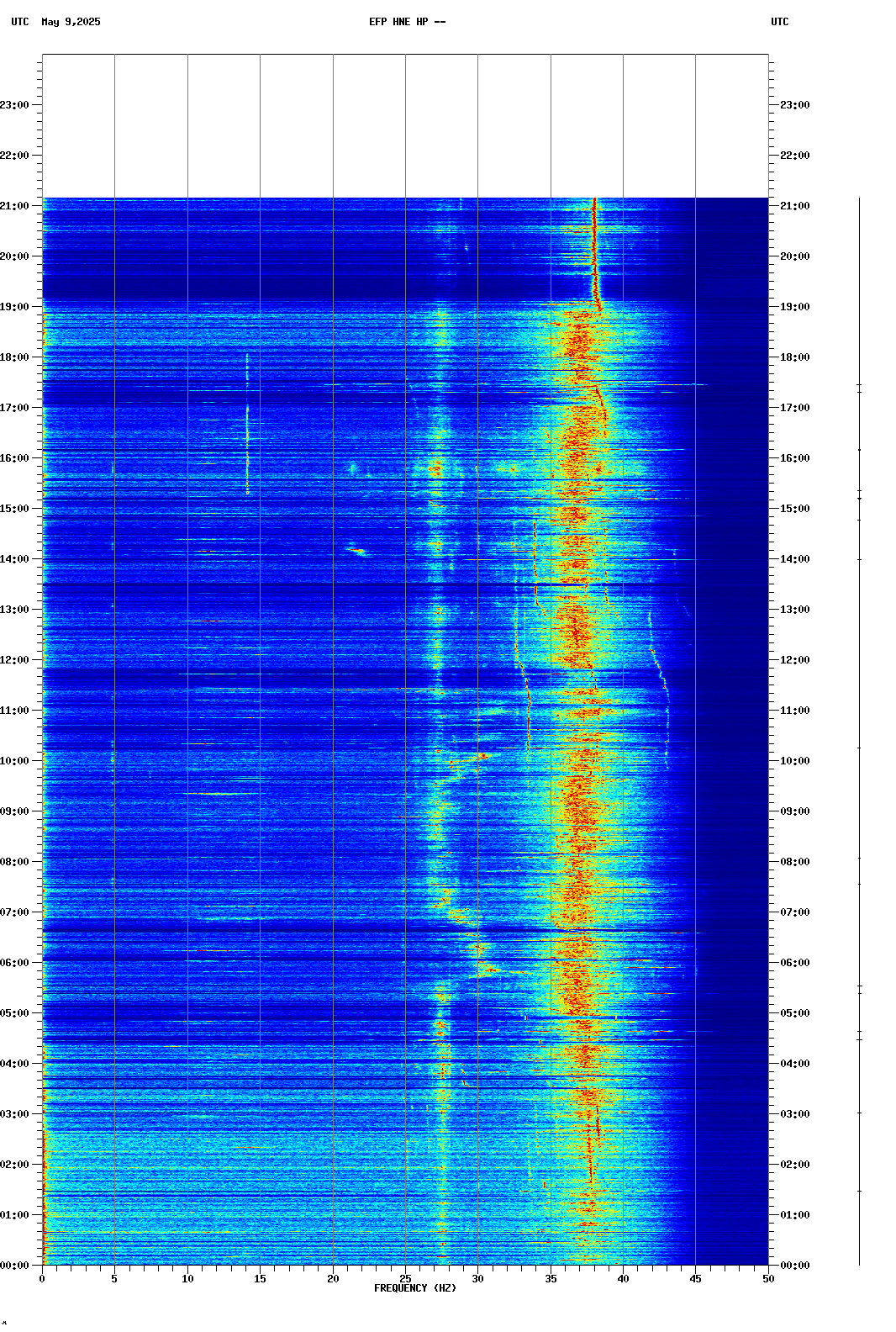Click the 'UTC' label above the right time axis

pos(780,22)
